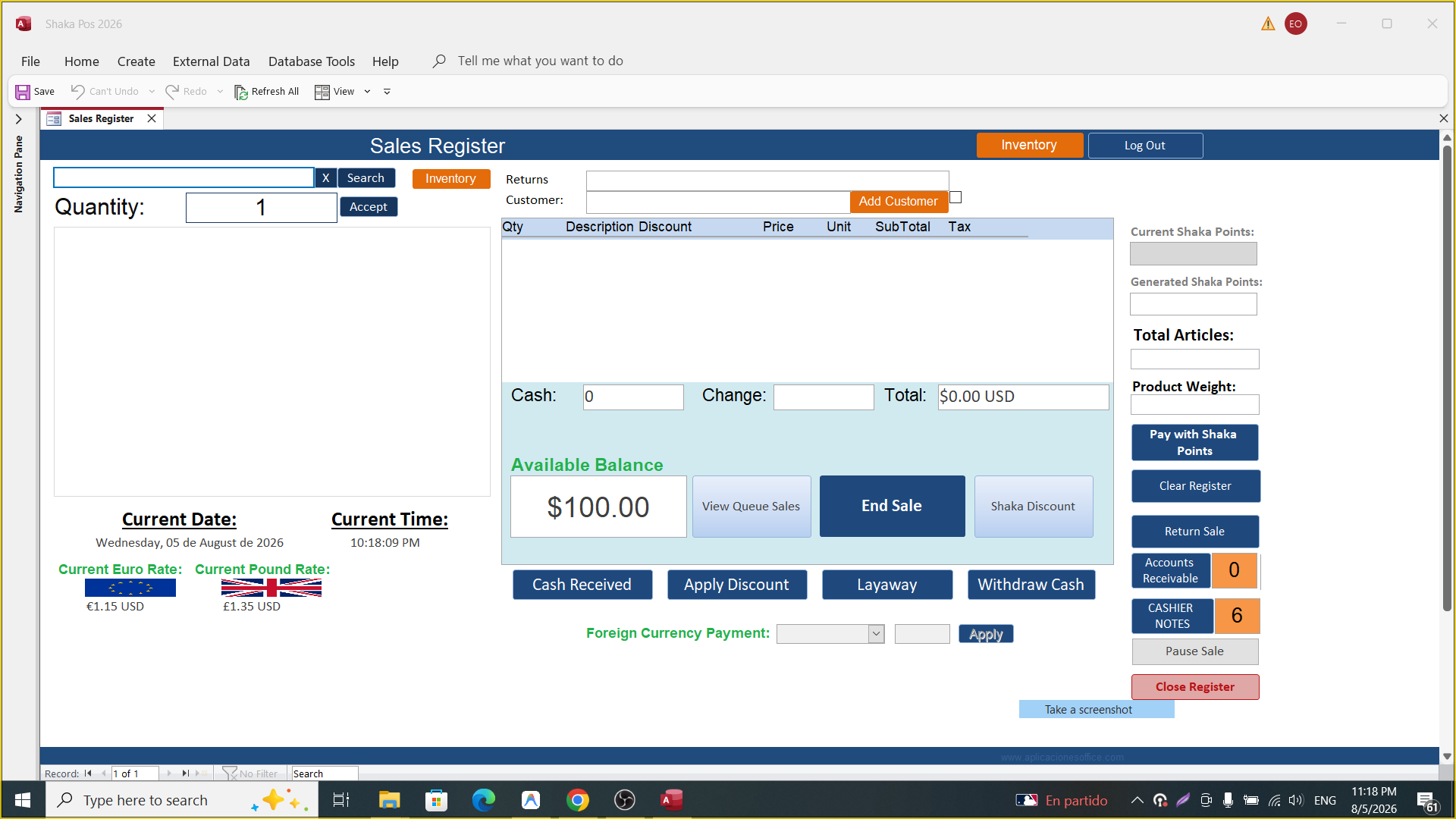
Task: Open the Home ribbon tab
Action: (x=81, y=61)
